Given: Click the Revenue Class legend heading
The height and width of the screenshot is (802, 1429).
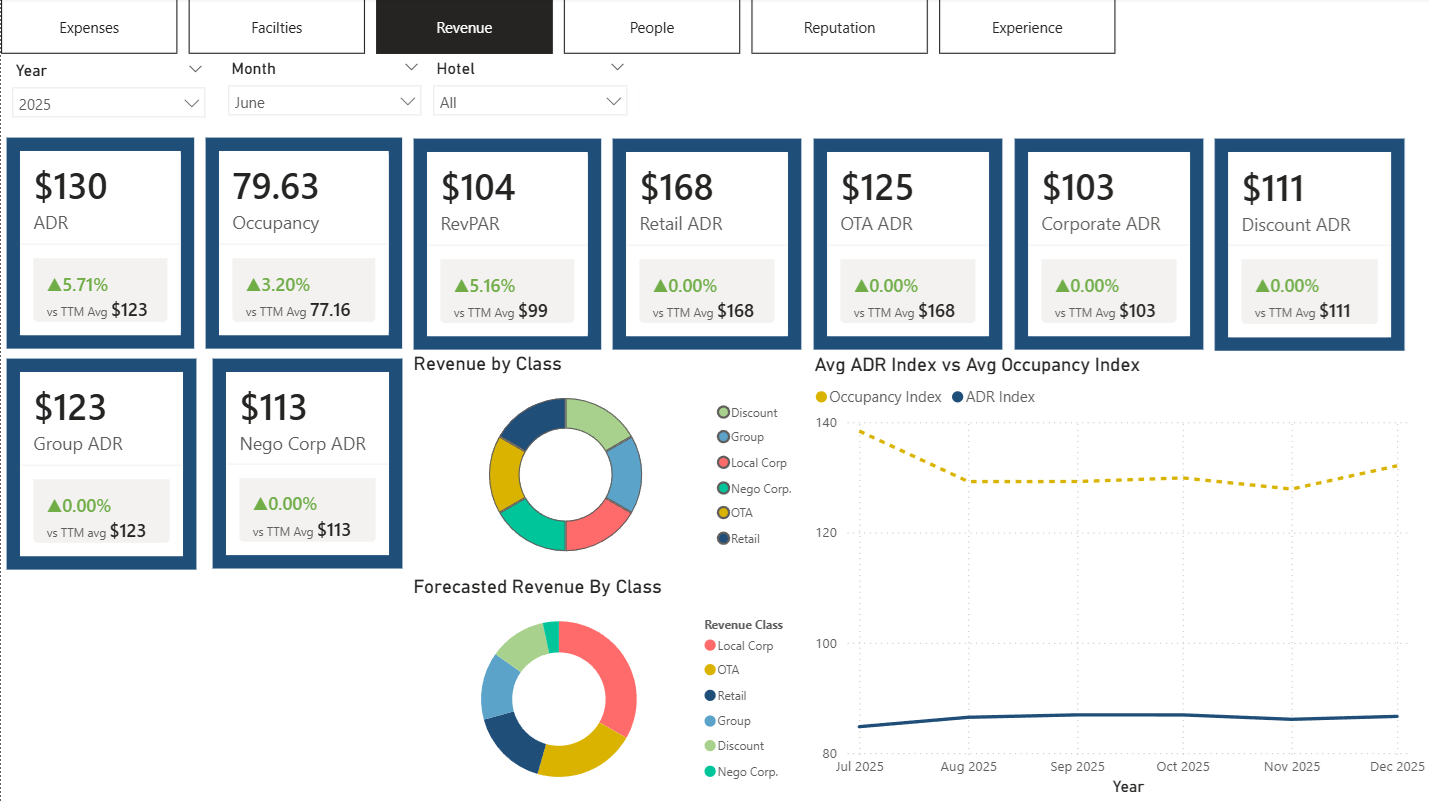Looking at the screenshot, I should (x=743, y=624).
